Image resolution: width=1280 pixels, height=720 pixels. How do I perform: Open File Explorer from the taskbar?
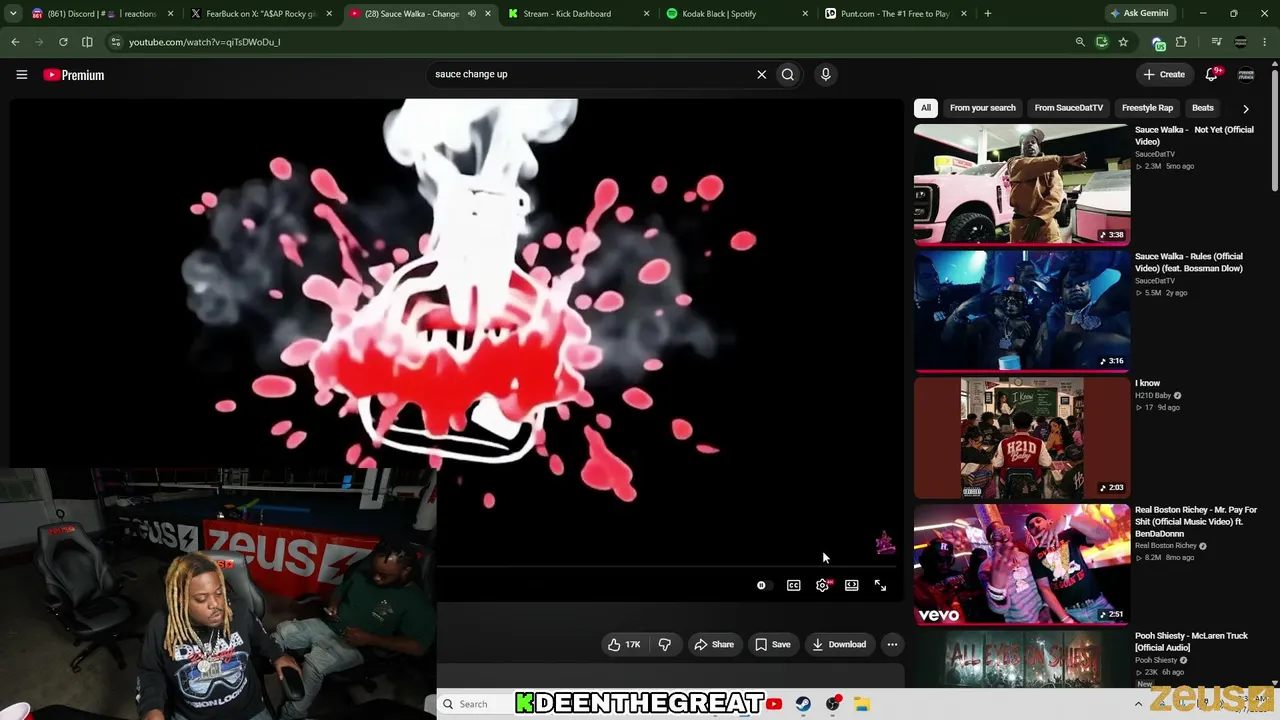point(862,704)
